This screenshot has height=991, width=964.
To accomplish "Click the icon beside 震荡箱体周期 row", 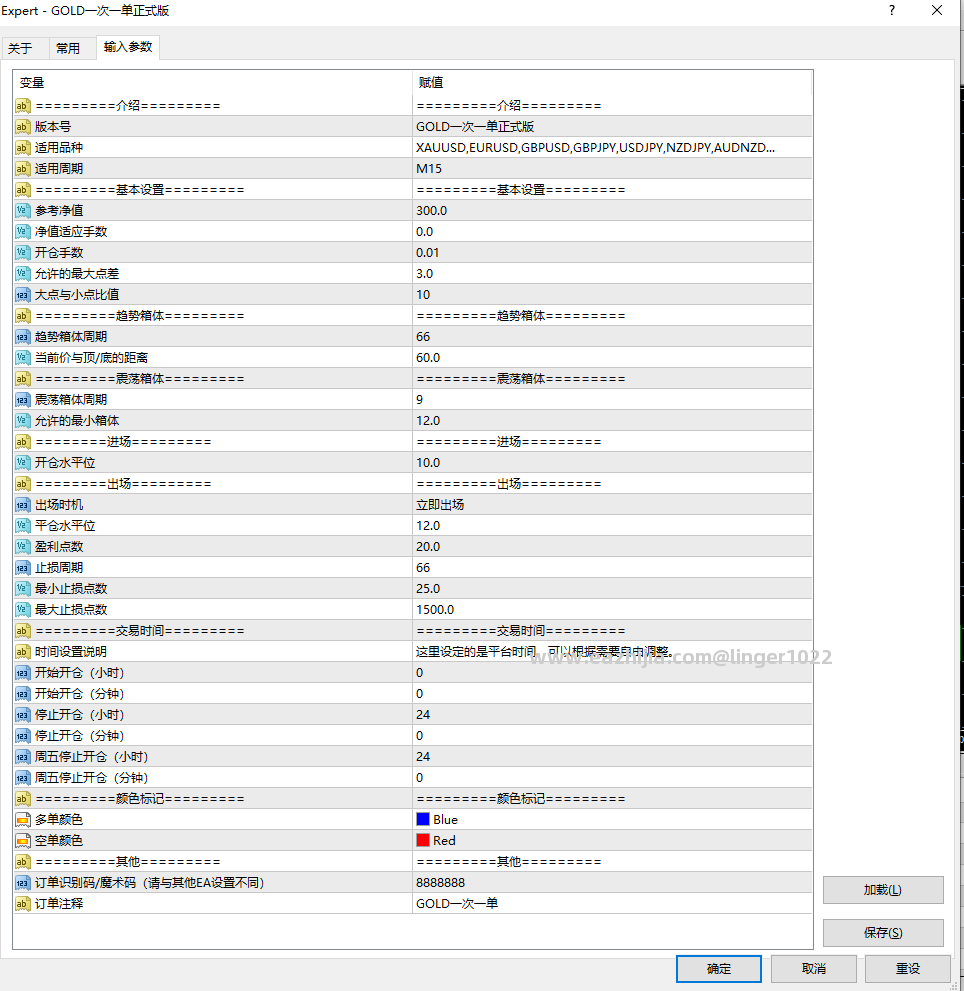I will pyautogui.click(x=23, y=399).
